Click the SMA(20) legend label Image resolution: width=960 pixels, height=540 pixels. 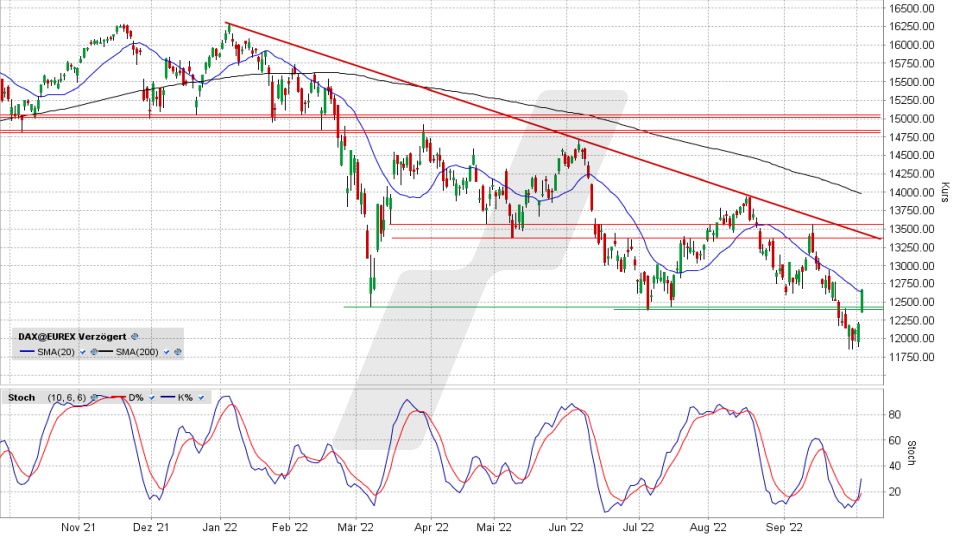tap(56, 352)
